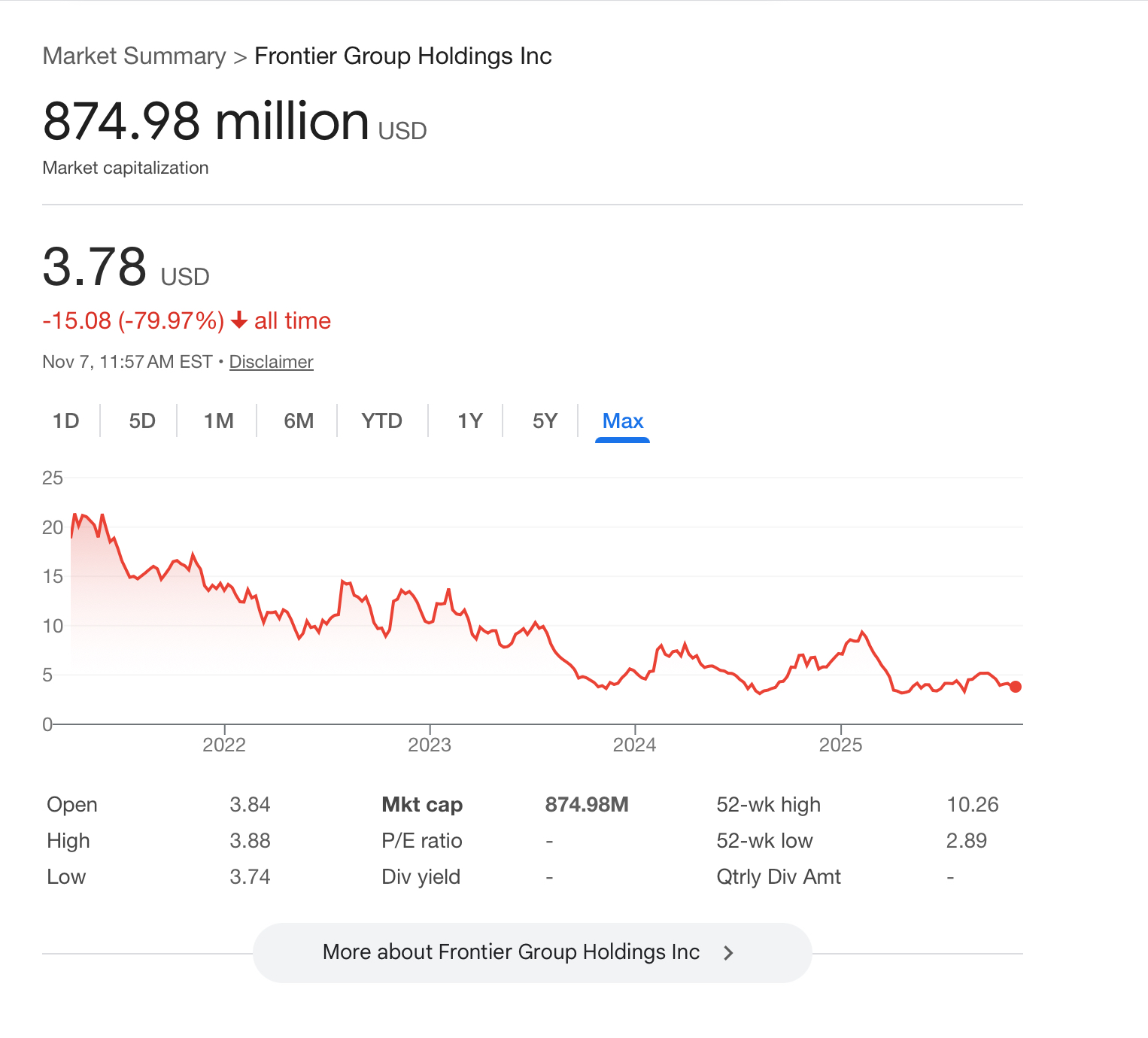This screenshot has height=1038, width=1148.
Task: Open the Disclaimer link
Action: (271, 362)
